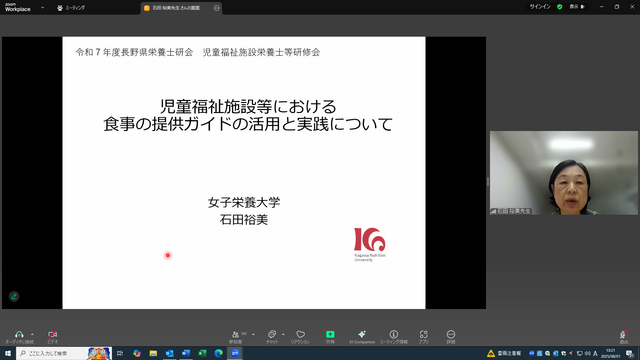Click the Leave meeting button
This screenshot has height=360, width=640.
coord(623,337)
